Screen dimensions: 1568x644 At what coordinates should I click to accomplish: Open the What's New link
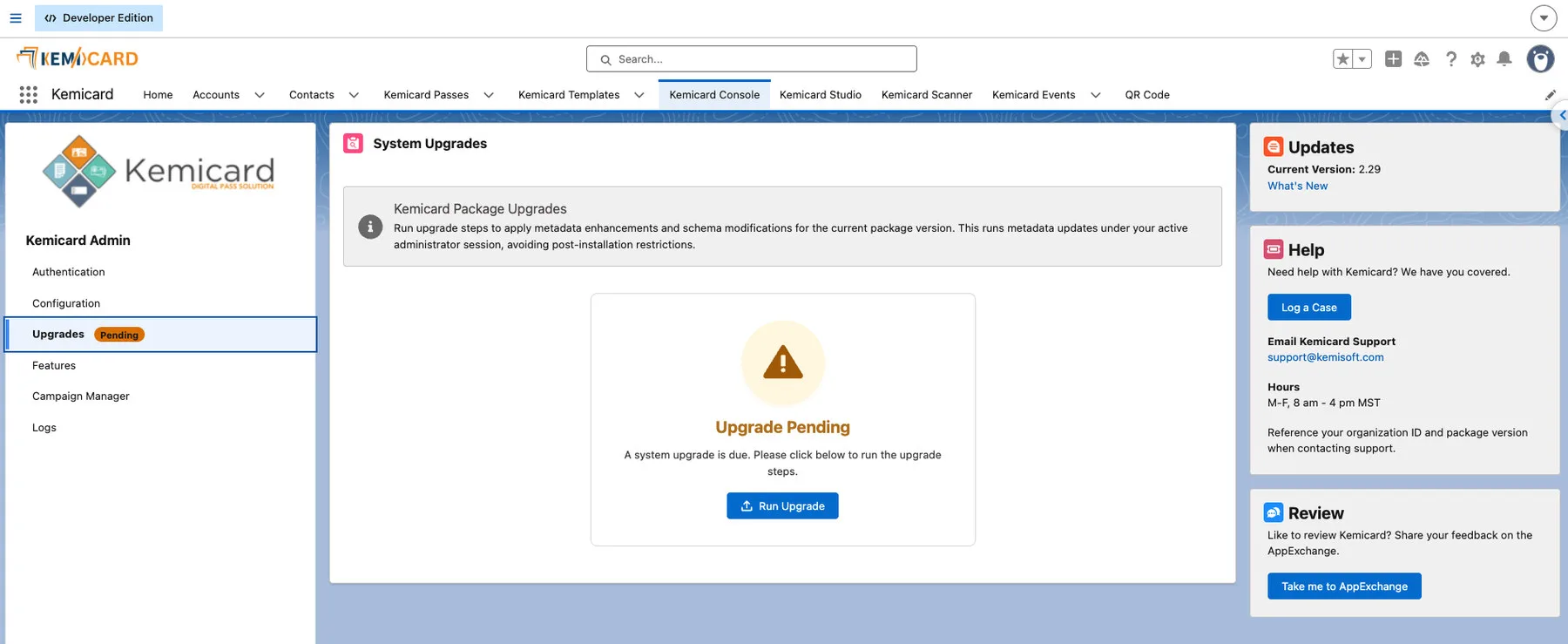pos(1298,186)
